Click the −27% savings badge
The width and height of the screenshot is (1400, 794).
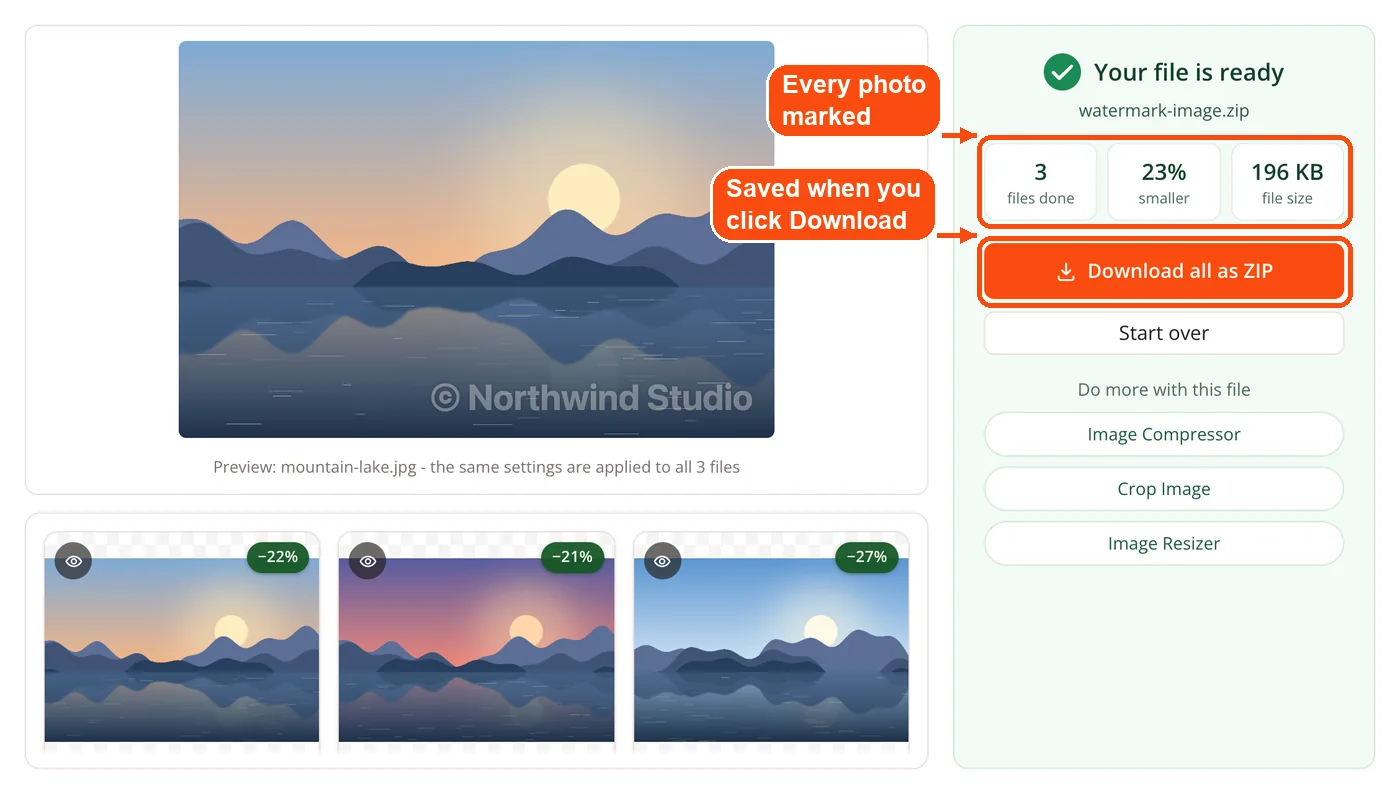coord(866,557)
